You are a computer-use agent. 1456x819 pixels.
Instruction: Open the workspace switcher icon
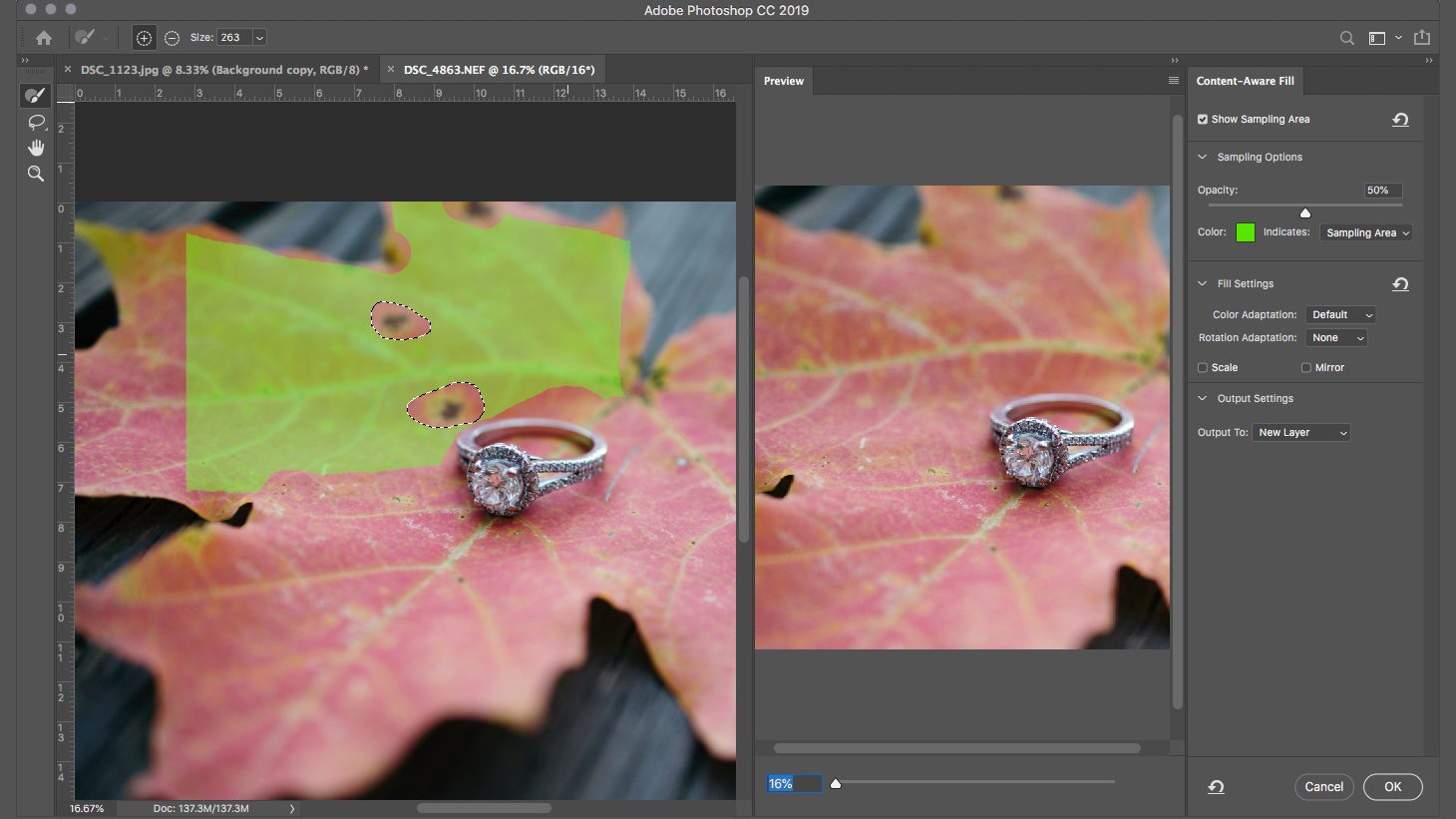[1377, 38]
